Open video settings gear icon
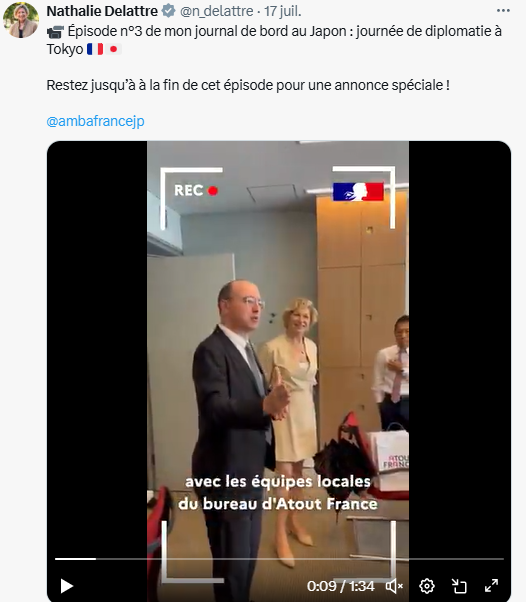Image resolution: width=526 pixels, height=602 pixels. tap(427, 586)
